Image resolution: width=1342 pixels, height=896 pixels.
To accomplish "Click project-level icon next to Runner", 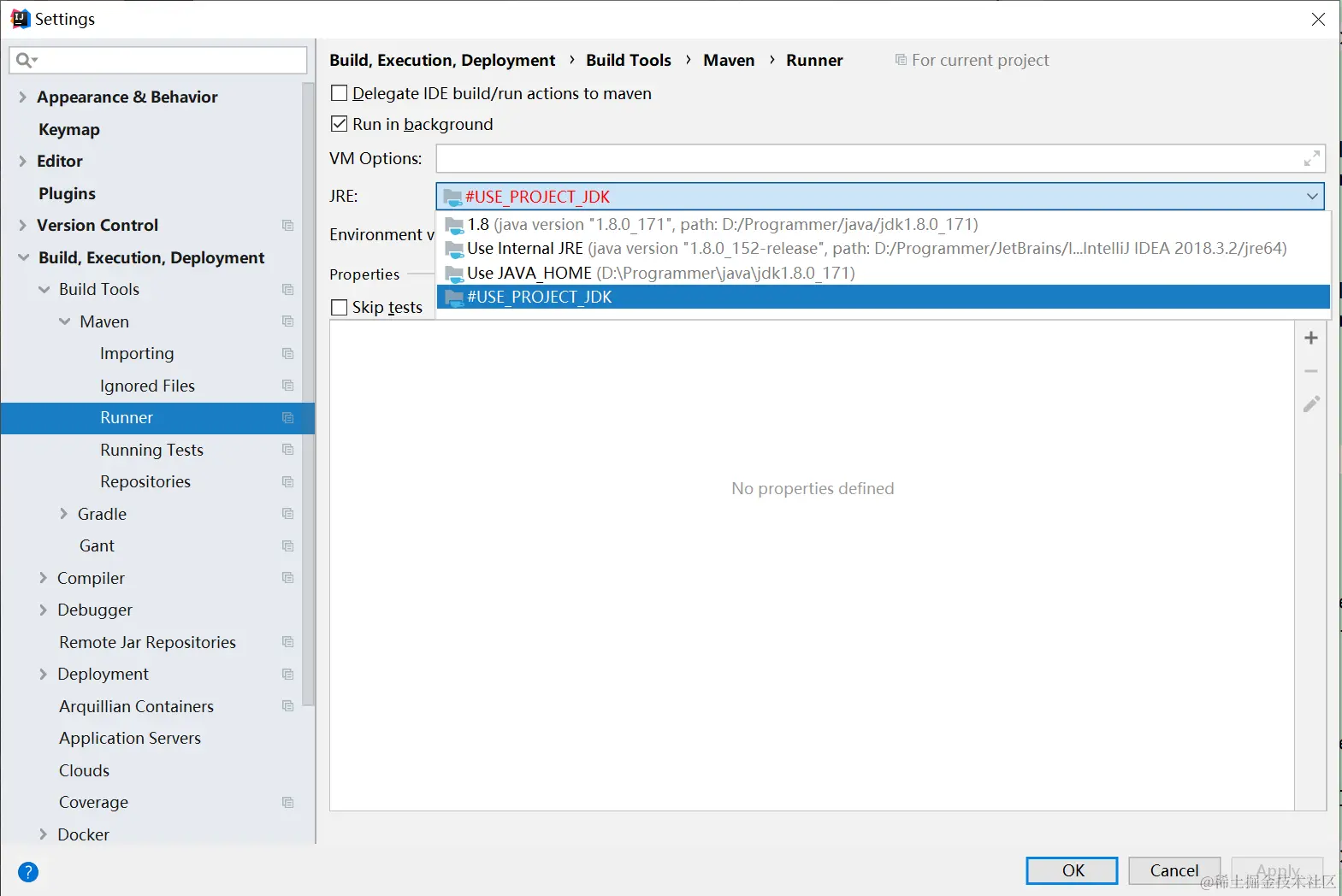I will (287, 418).
